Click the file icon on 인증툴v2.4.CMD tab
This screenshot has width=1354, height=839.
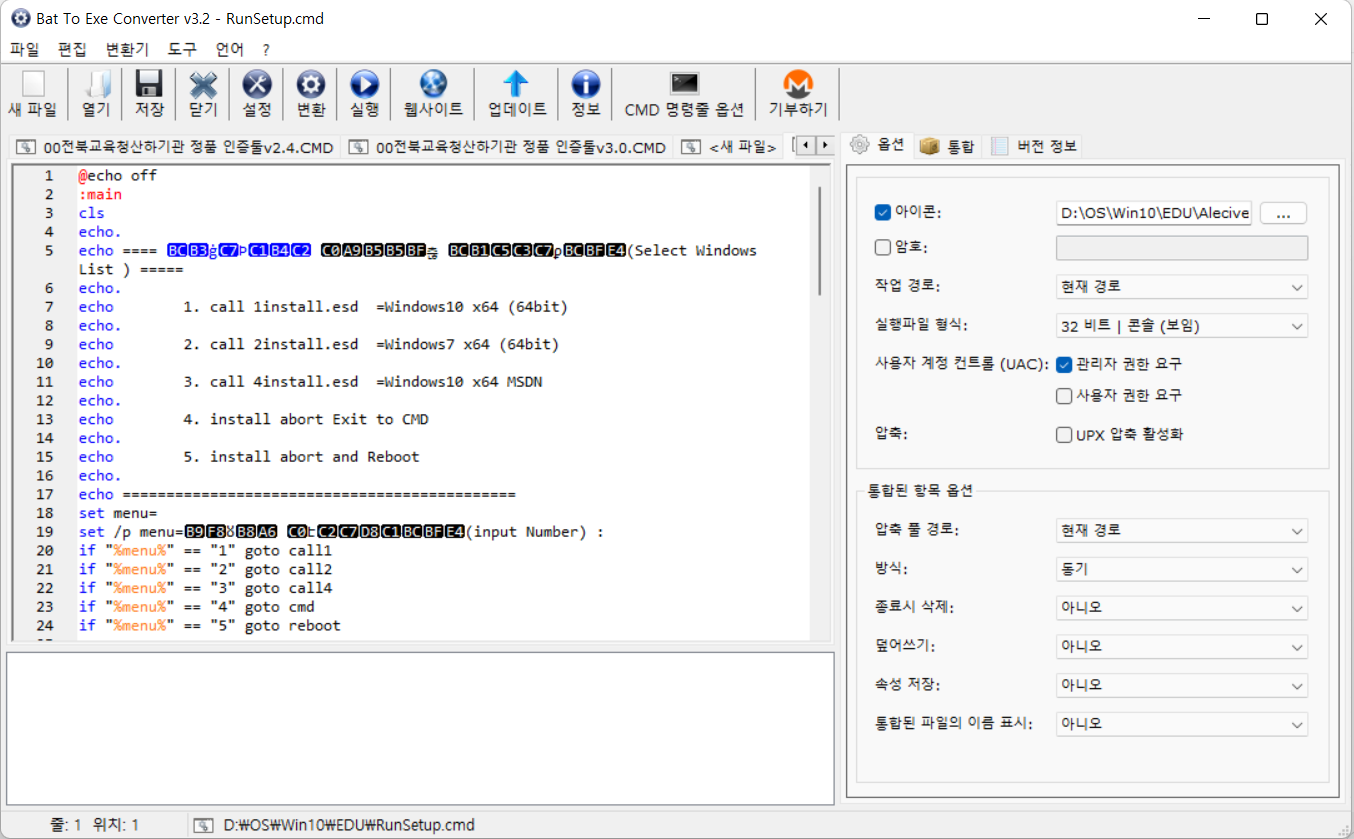pos(26,147)
